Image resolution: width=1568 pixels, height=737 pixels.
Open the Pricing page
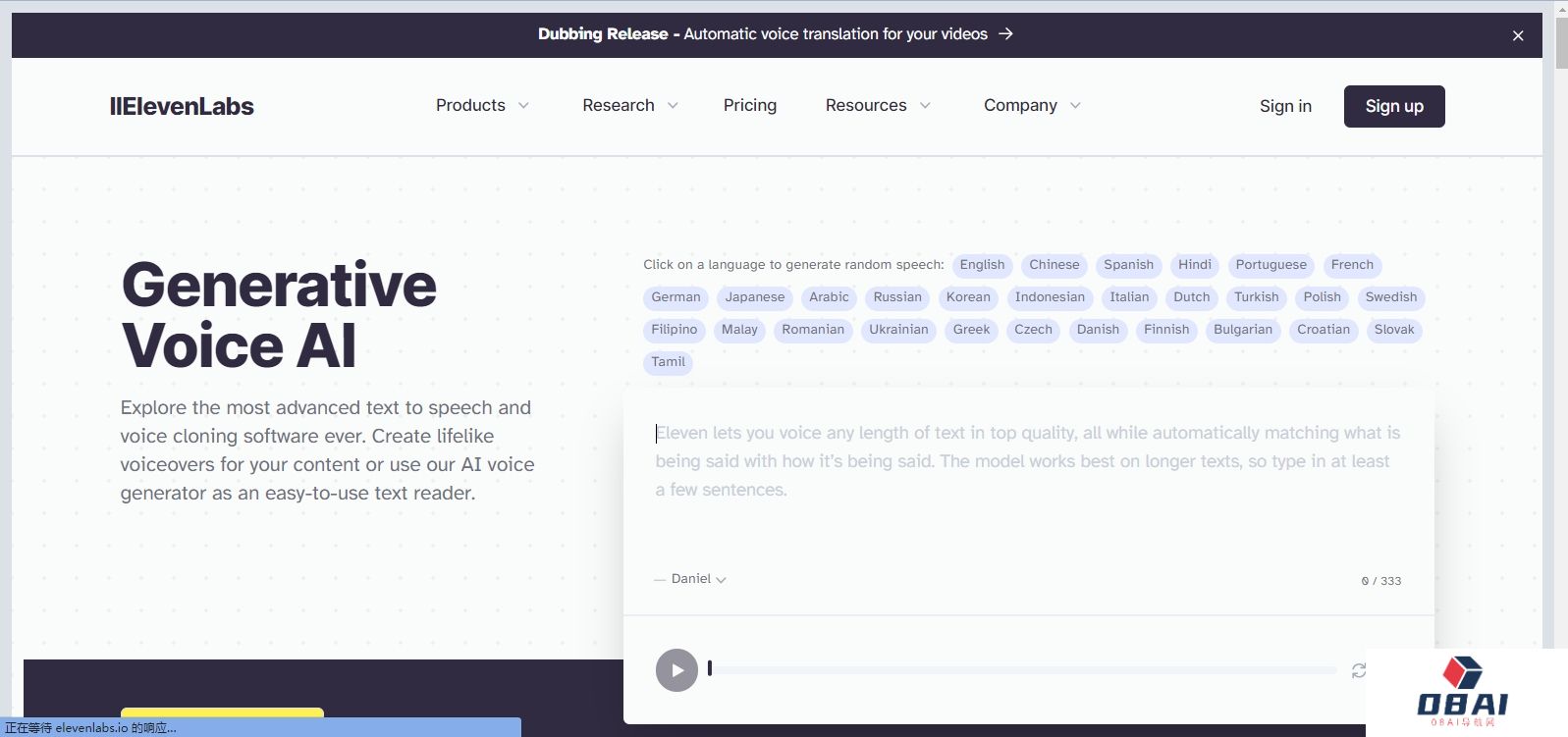pyautogui.click(x=750, y=105)
